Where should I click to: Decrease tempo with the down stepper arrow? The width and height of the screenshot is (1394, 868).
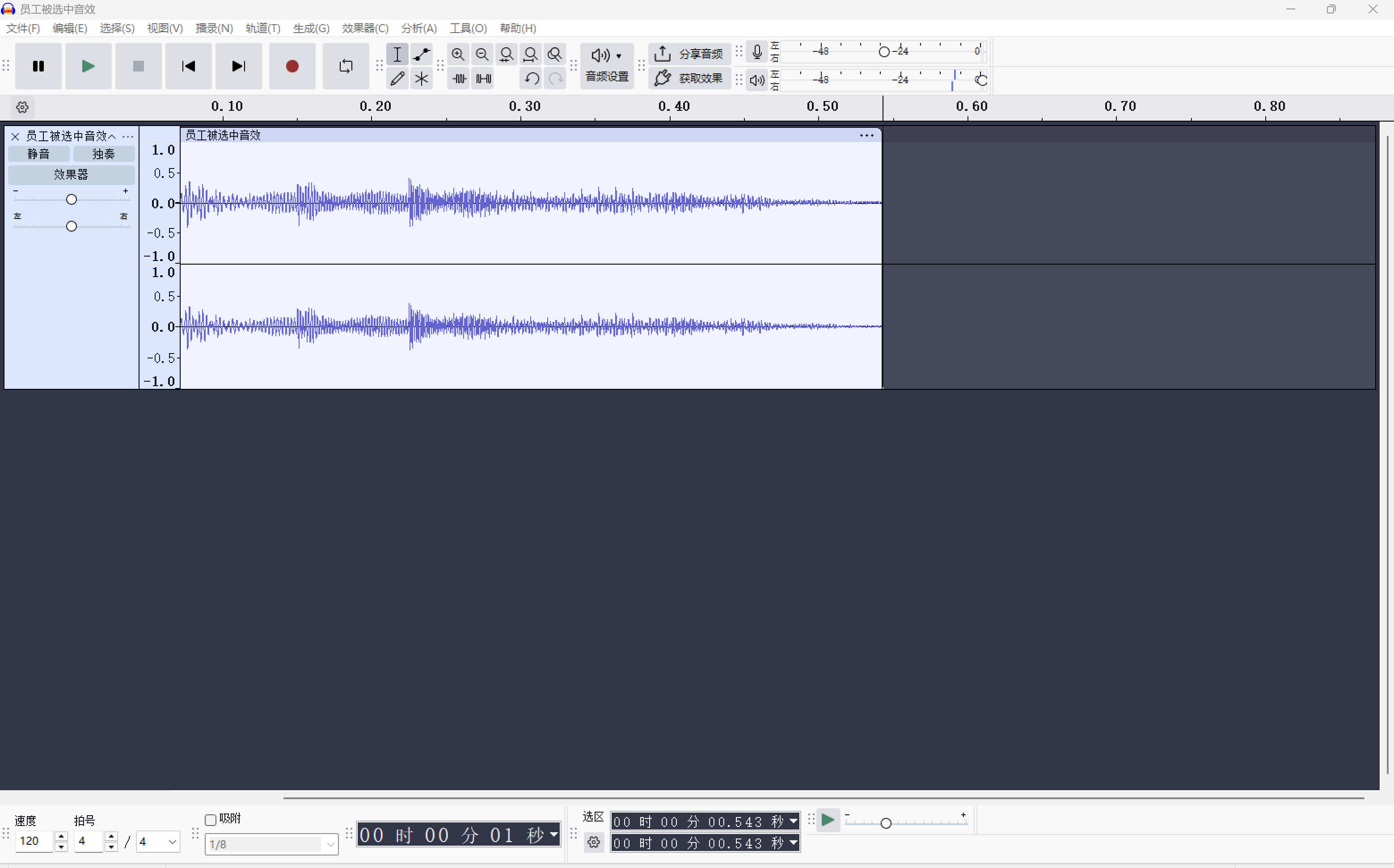coord(61,847)
